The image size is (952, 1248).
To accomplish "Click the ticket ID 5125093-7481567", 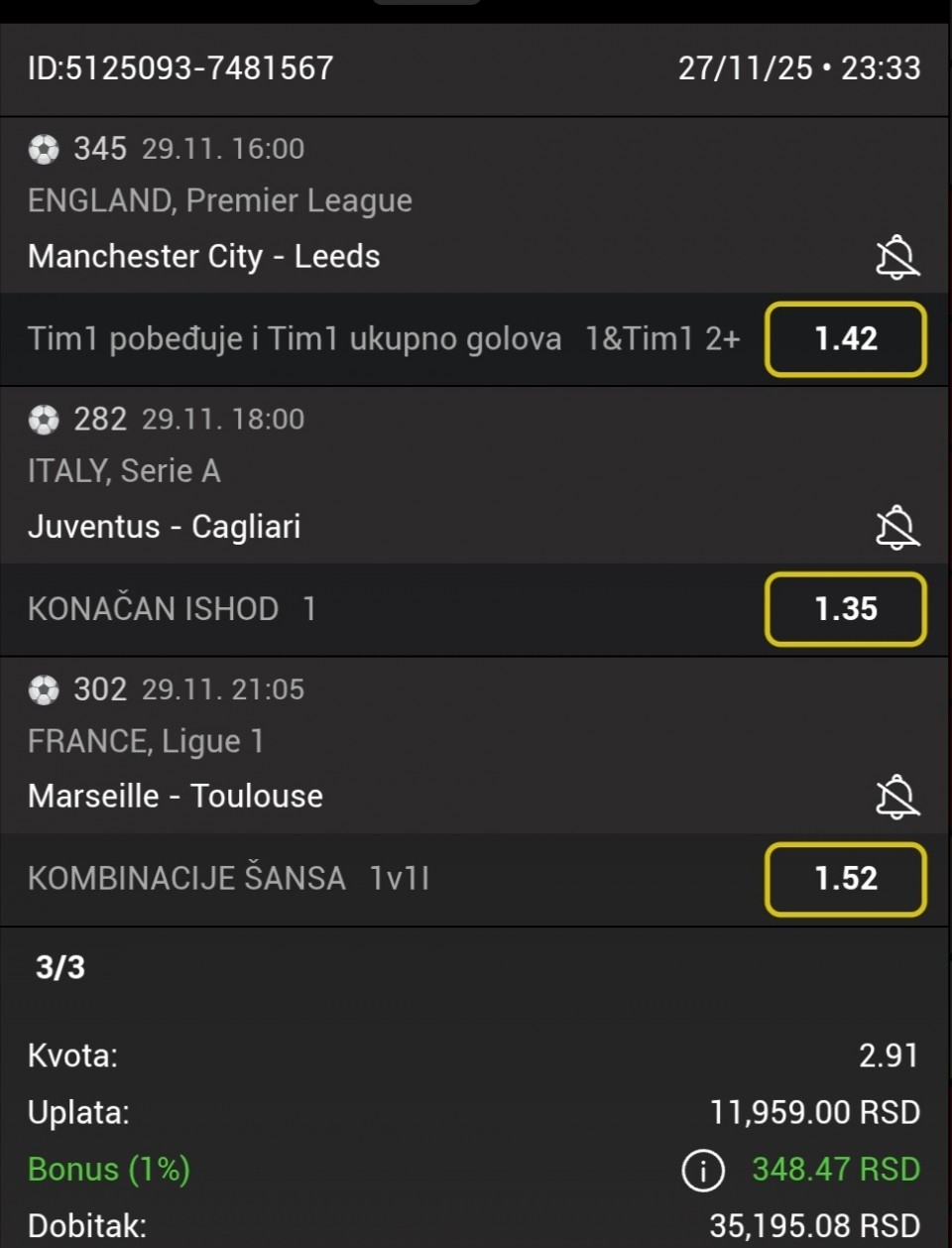I will coord(180,68).
